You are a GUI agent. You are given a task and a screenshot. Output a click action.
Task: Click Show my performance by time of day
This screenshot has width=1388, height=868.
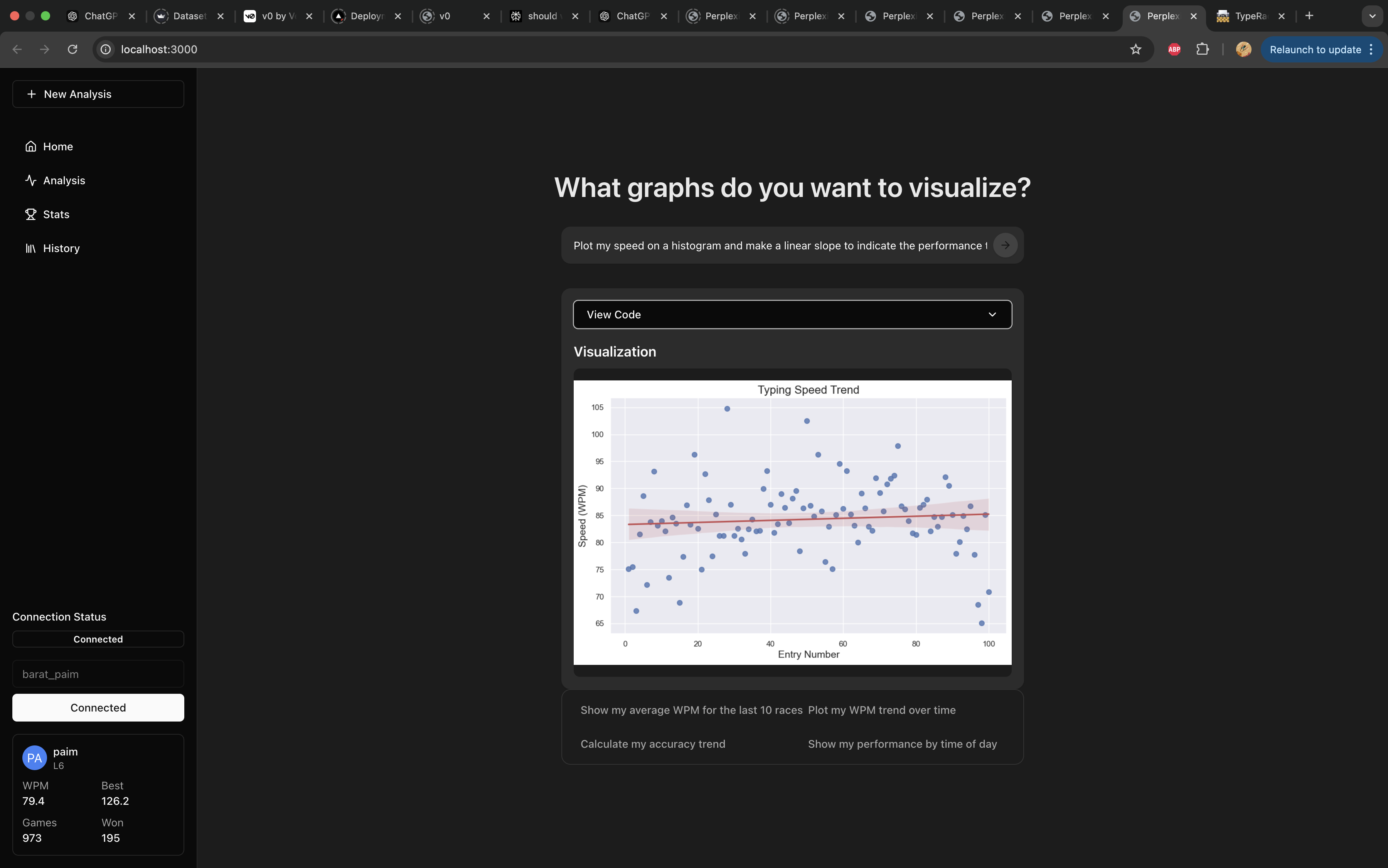(x=902, y=744)
